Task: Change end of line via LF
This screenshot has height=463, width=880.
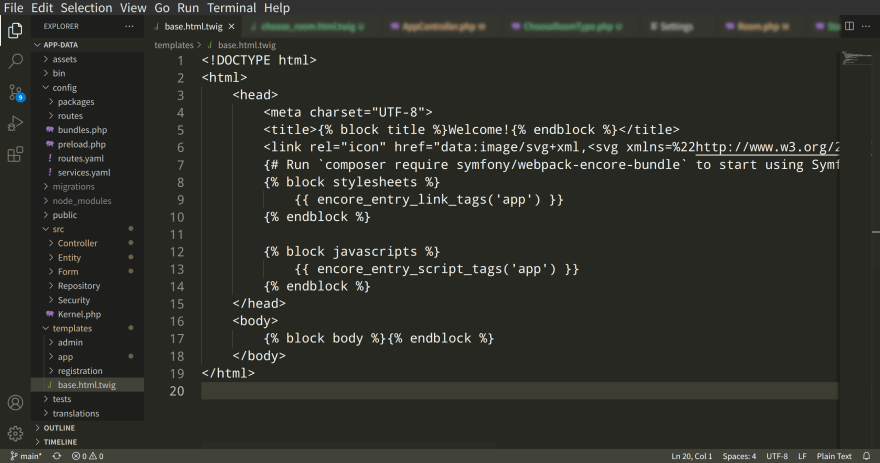Action: coord(803,456)
